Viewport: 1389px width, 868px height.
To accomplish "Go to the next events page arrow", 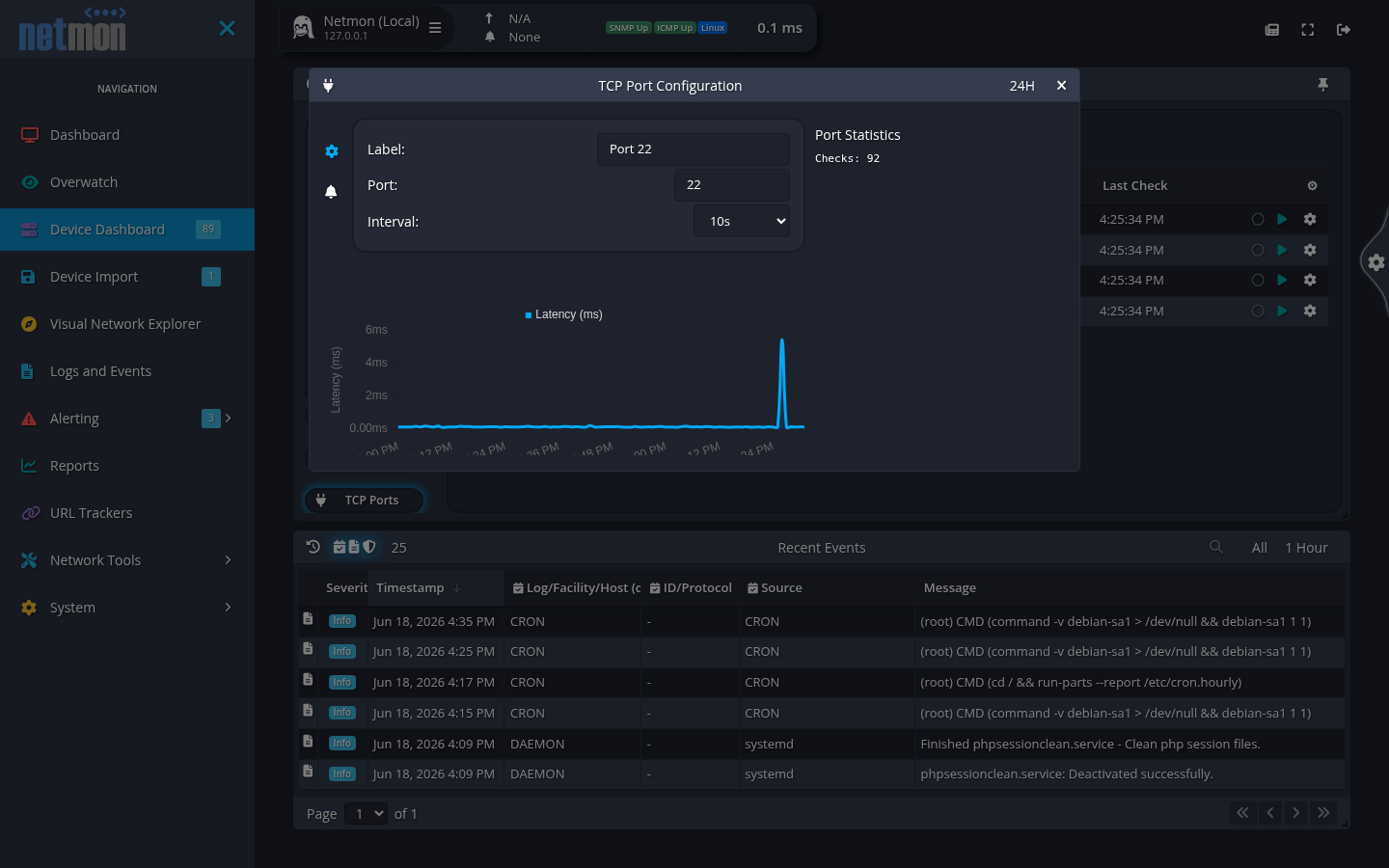I will click(1296, 813).
